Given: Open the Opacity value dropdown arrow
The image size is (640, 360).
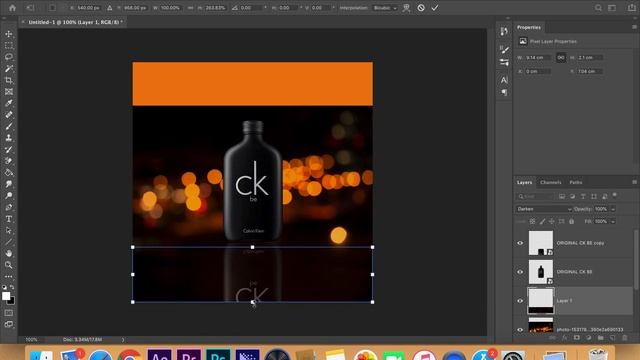Looking at the screenshot, I should (x=613, y=209).
